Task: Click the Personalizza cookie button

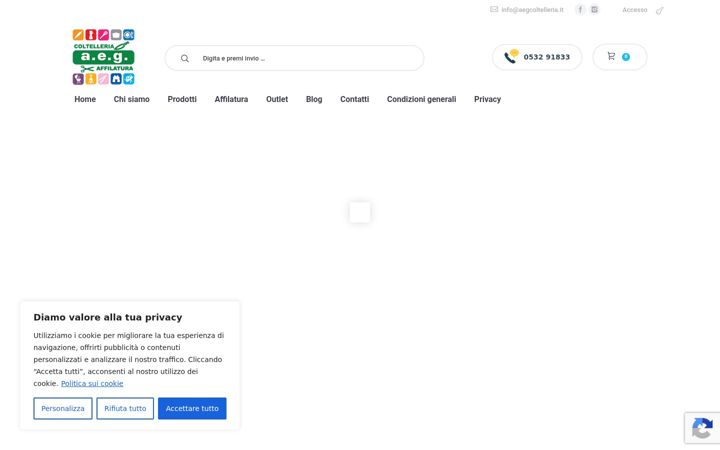Action: 63,408
